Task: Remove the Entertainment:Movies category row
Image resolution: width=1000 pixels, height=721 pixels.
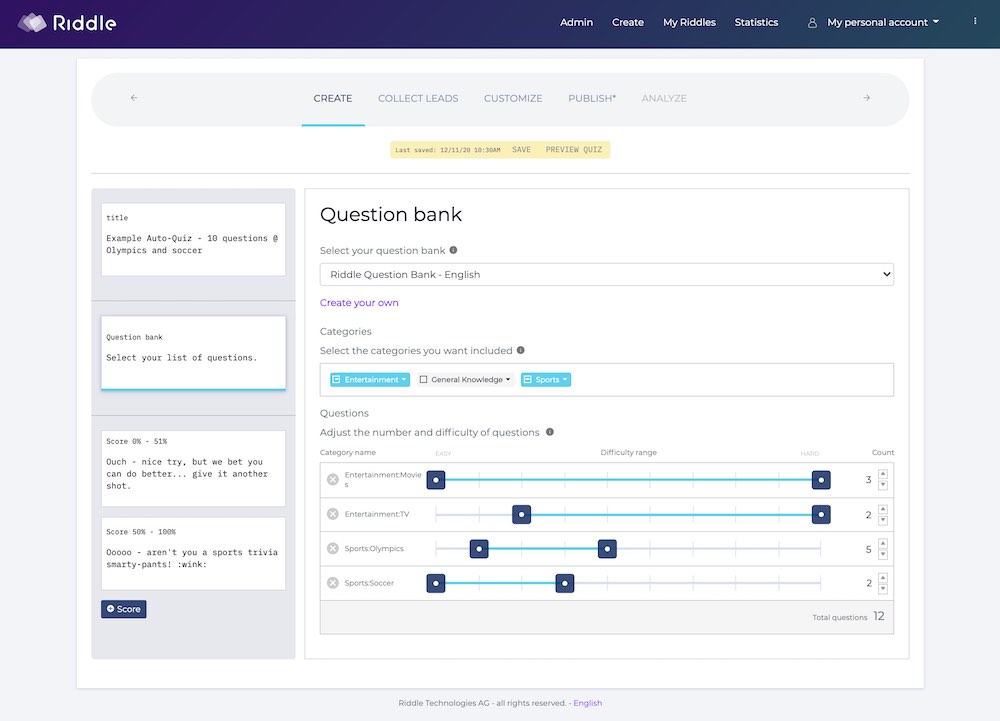Action: point(332,479)
